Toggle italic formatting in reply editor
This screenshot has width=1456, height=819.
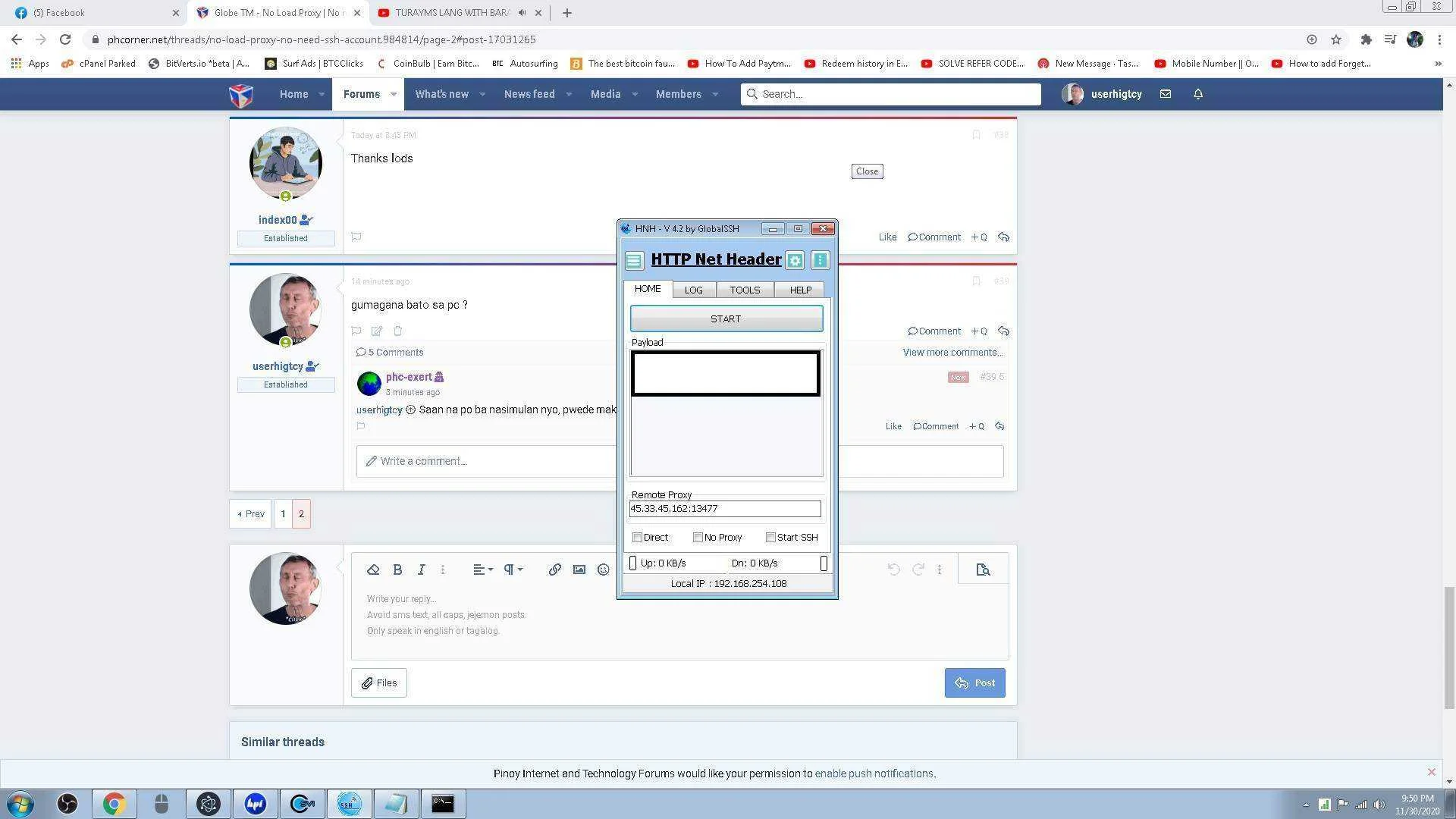[422, 570]
